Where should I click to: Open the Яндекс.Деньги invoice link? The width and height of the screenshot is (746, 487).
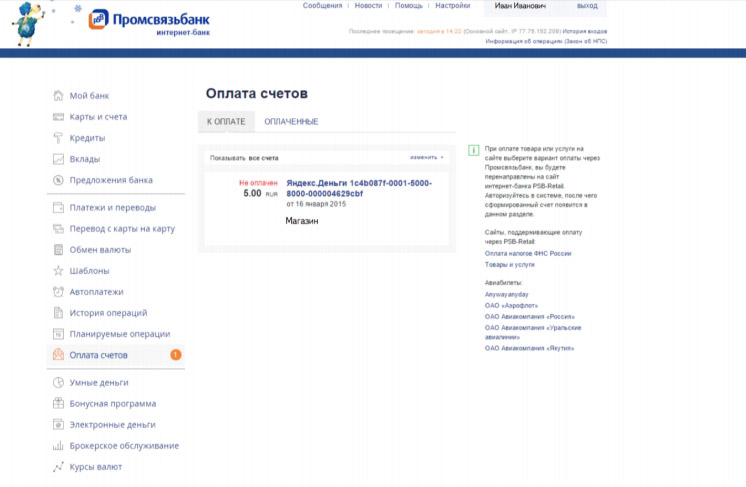(359, 188)
